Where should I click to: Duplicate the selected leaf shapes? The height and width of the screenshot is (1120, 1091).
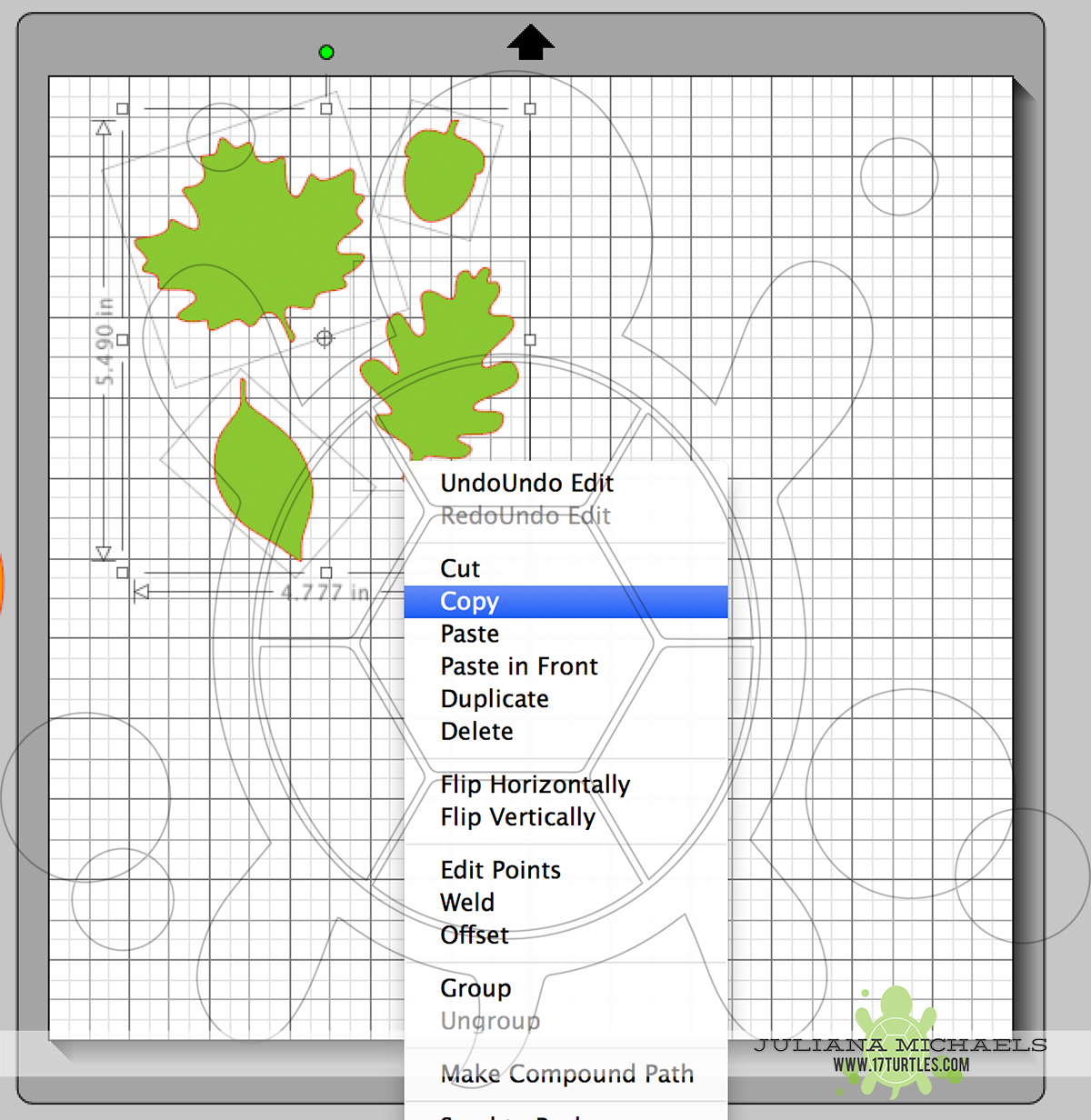pyautogui.click(x=494, y=698)
